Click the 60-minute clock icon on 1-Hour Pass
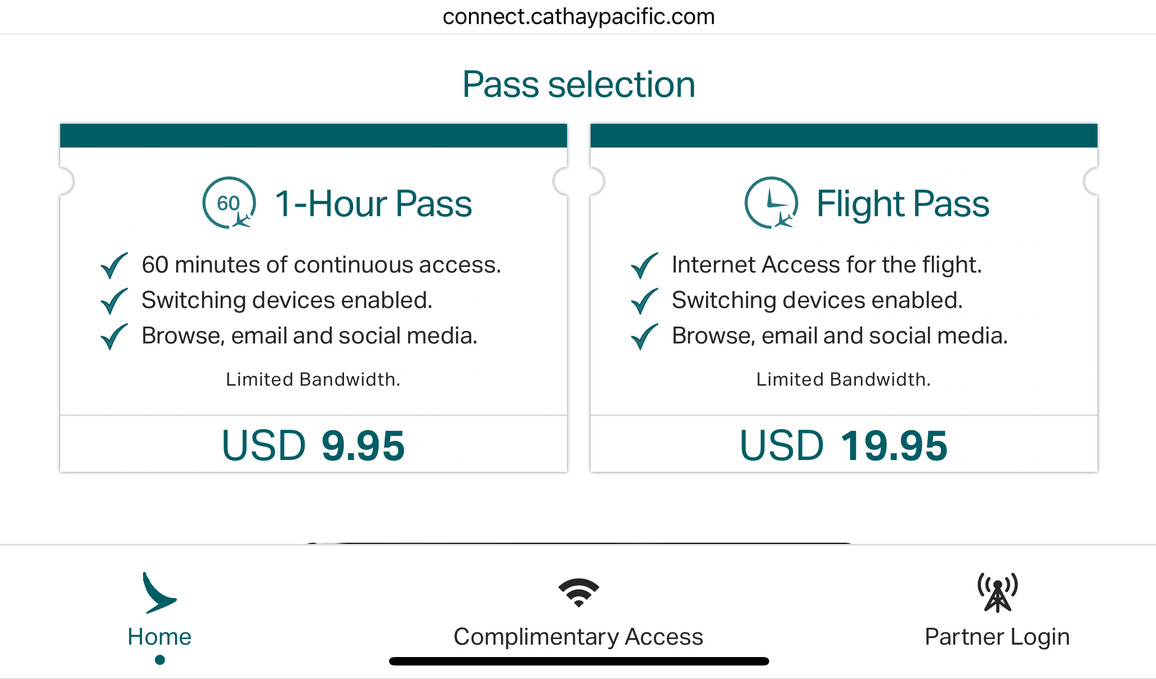1156x679 pixels. [230, 203]
